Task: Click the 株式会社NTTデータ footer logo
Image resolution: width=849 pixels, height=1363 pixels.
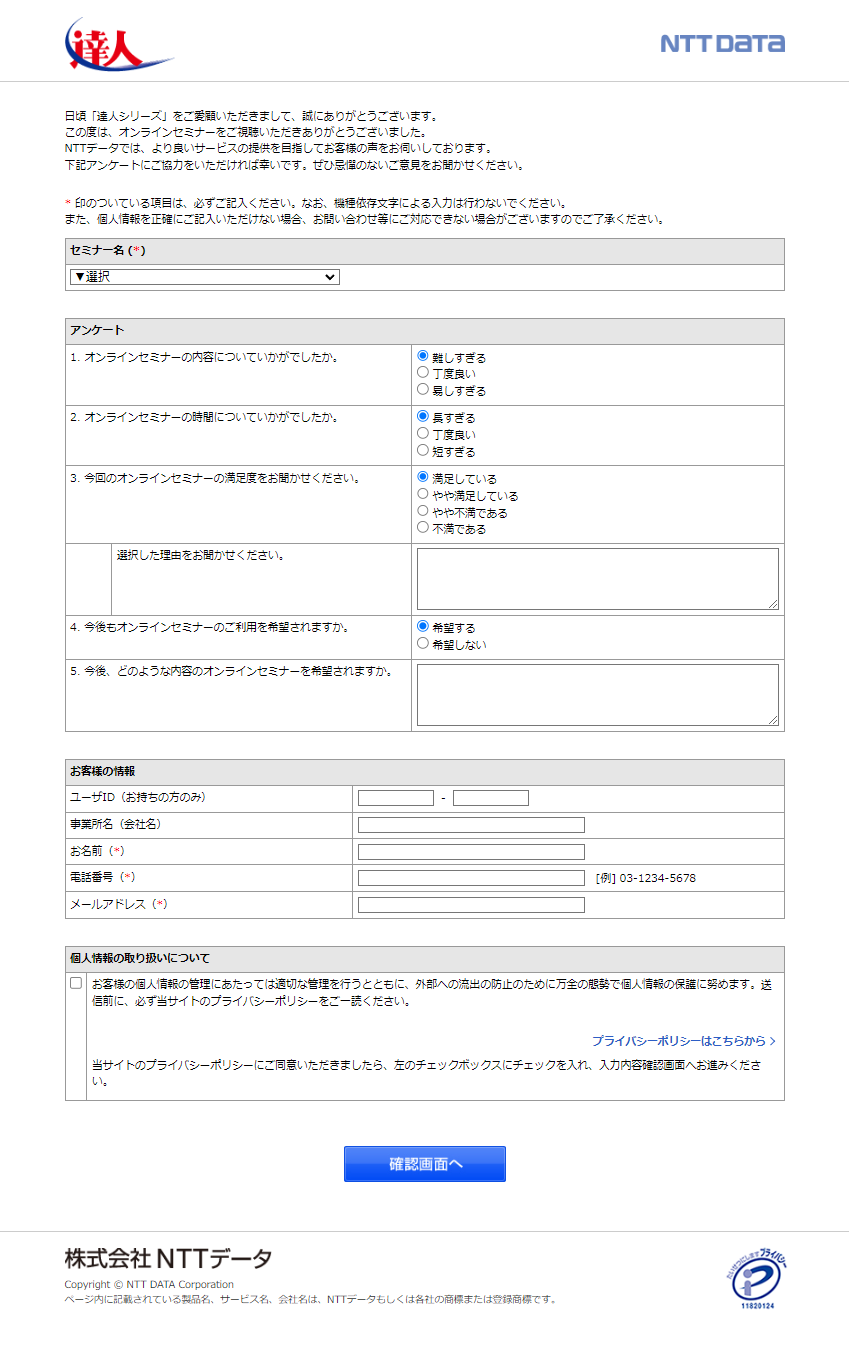Action: (x=168, y=1258)
